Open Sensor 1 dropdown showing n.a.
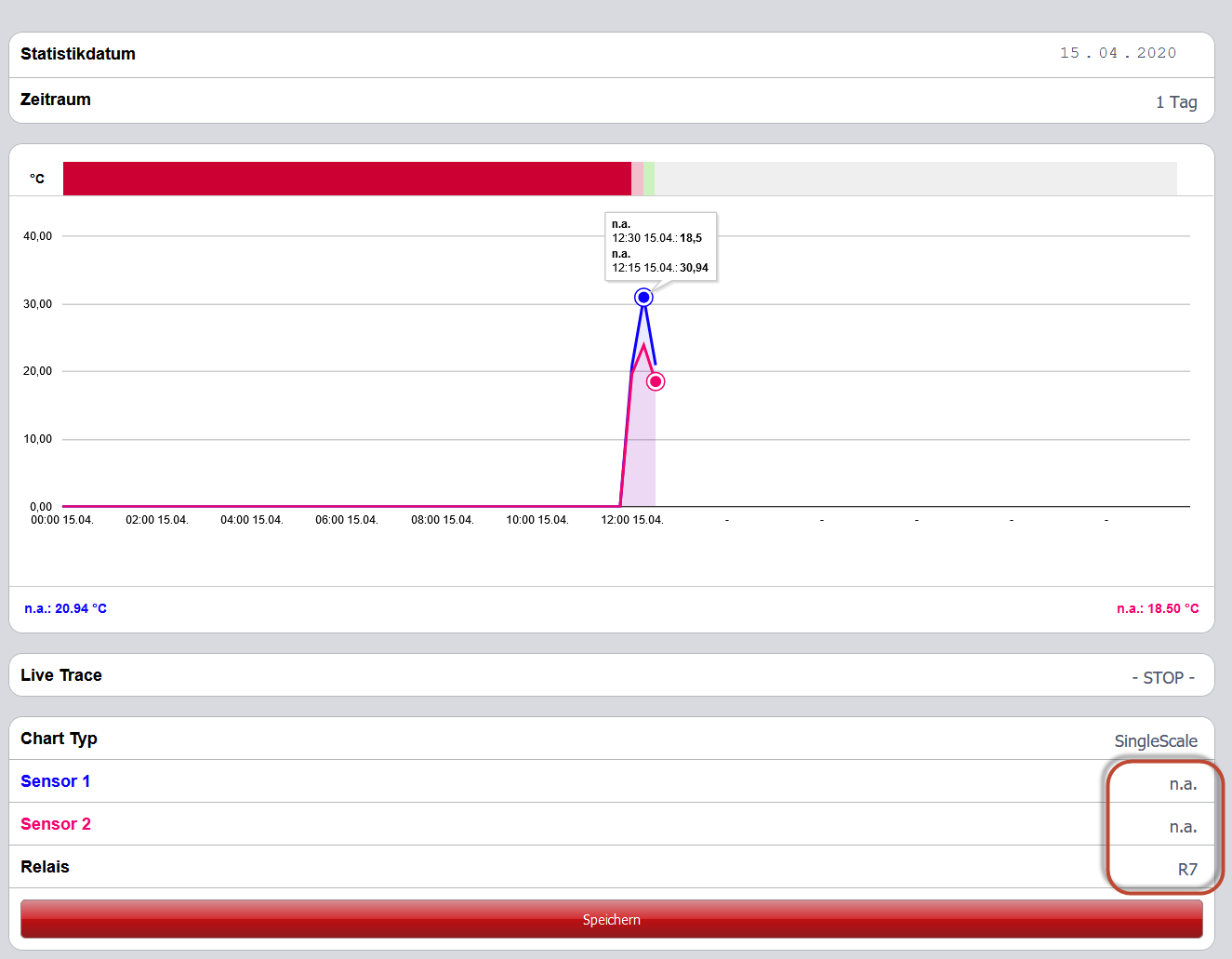Image resolution: width=1232 pixels, height=959 pixels. point(1183,784)
